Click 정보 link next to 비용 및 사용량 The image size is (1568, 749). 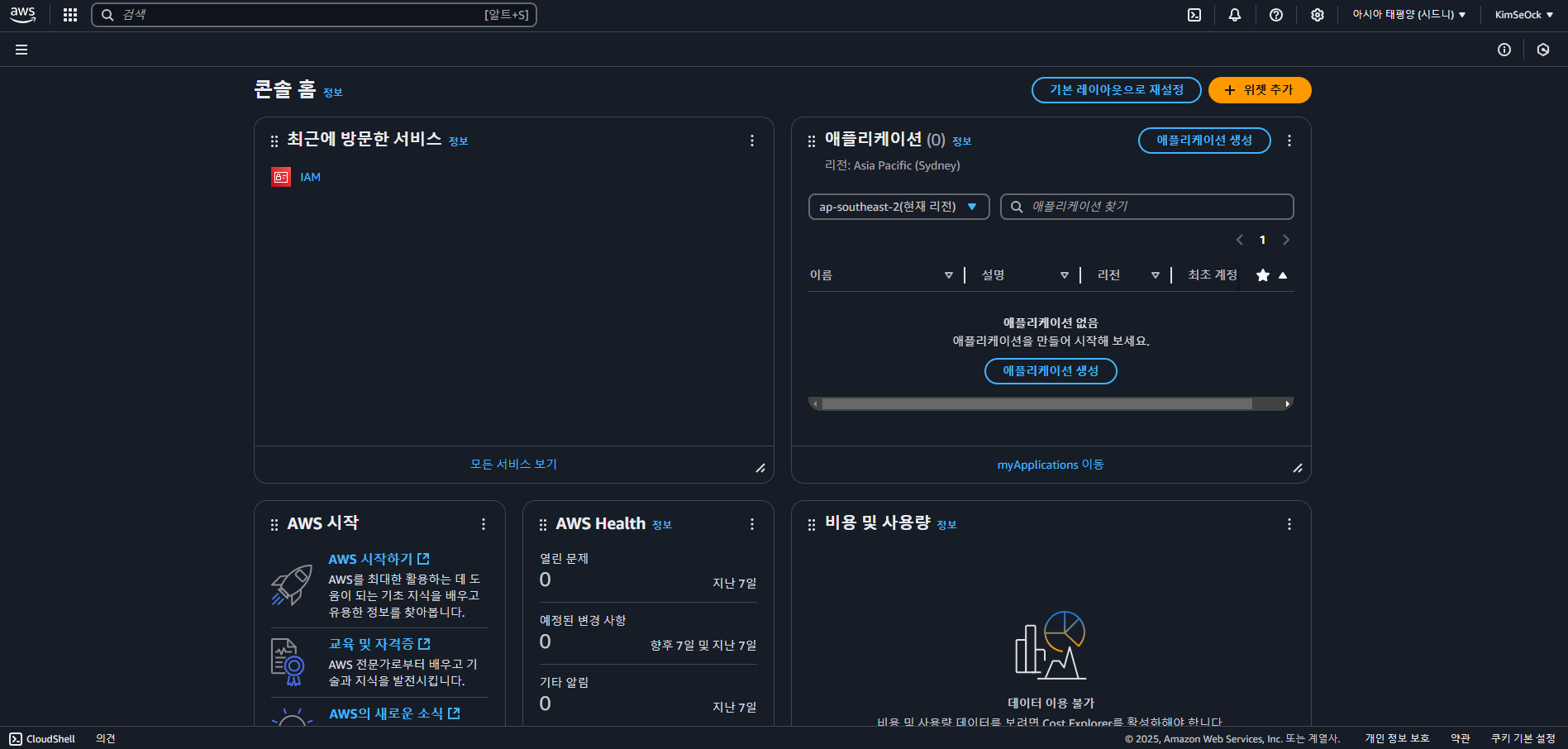946,525
